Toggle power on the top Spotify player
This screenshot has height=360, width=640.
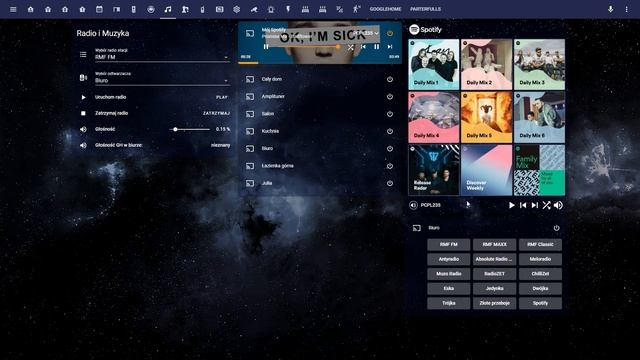click(390, 33)
